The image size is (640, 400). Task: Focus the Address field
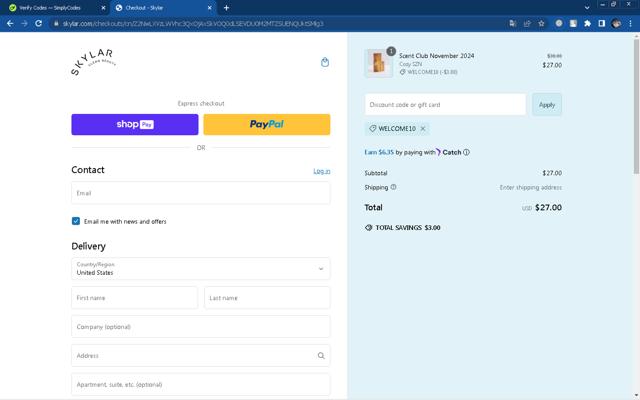(200, 356)
